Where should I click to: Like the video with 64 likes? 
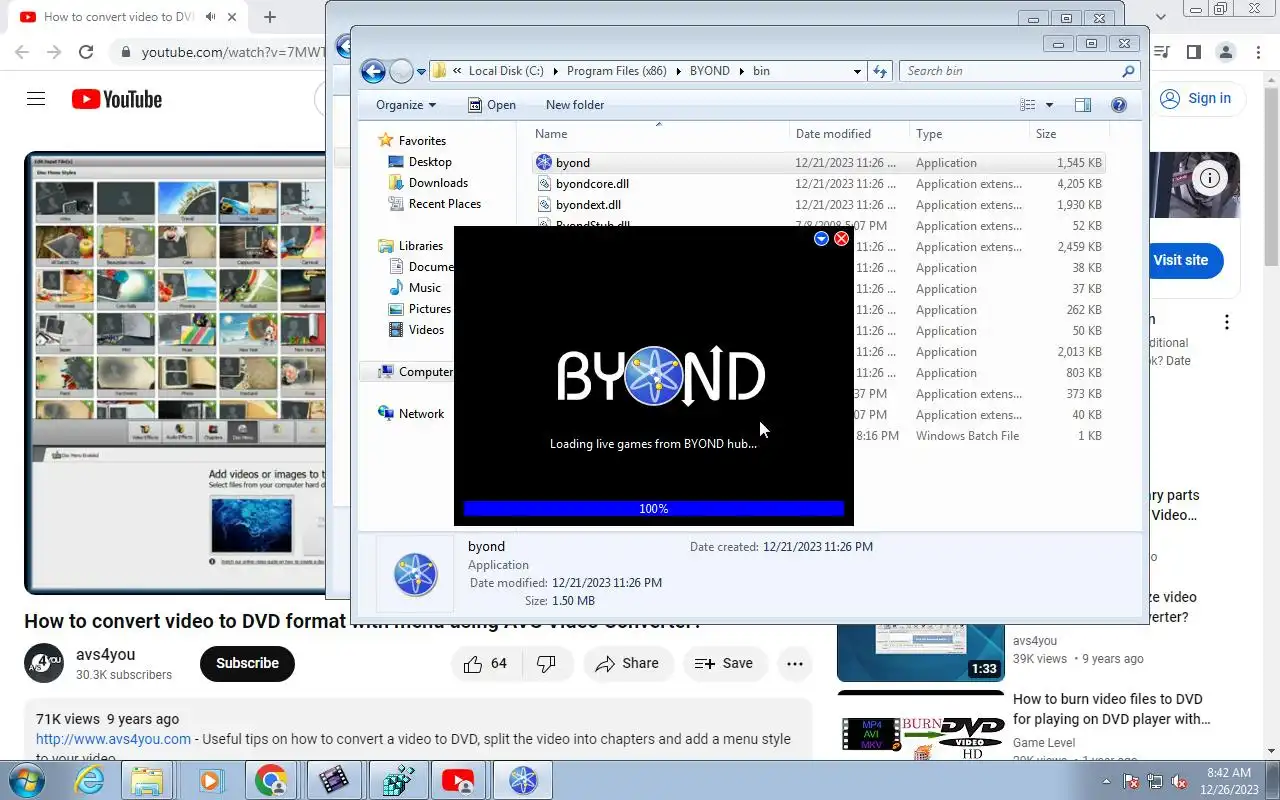coord(485,663)
